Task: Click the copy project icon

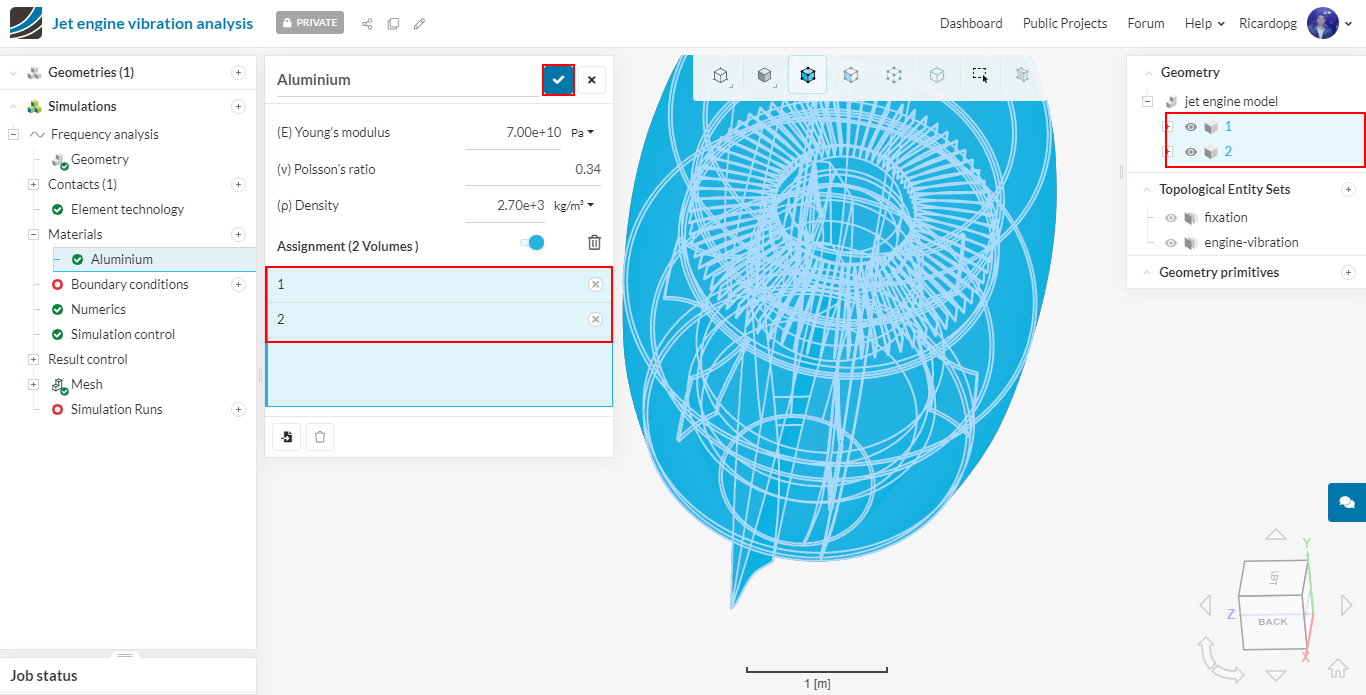Action: 393,23
